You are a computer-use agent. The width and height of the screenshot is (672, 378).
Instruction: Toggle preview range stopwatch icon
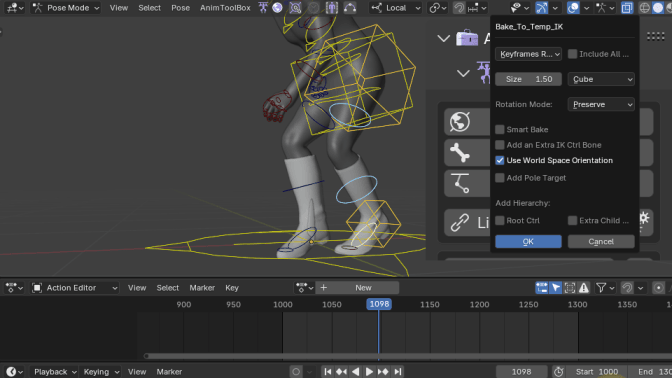tap(558, 372)
